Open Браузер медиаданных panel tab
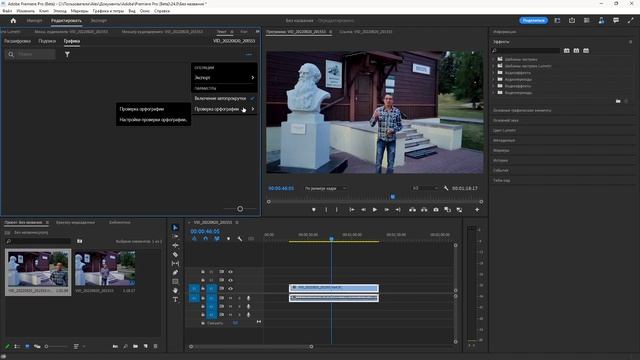The image size is (640, 360). tap(76, 222)
